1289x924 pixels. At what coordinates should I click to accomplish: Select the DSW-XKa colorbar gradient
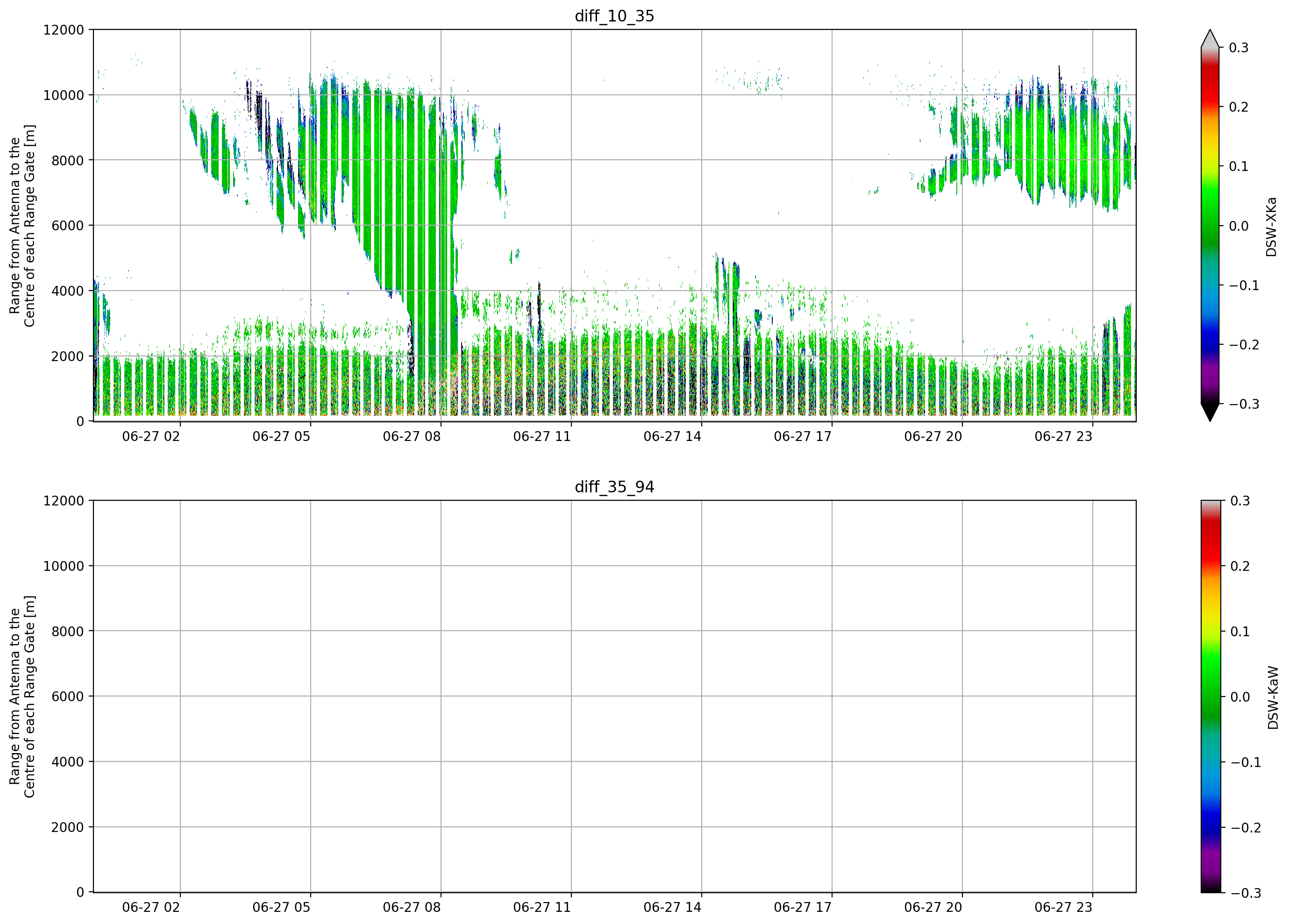pos(1210,226)
